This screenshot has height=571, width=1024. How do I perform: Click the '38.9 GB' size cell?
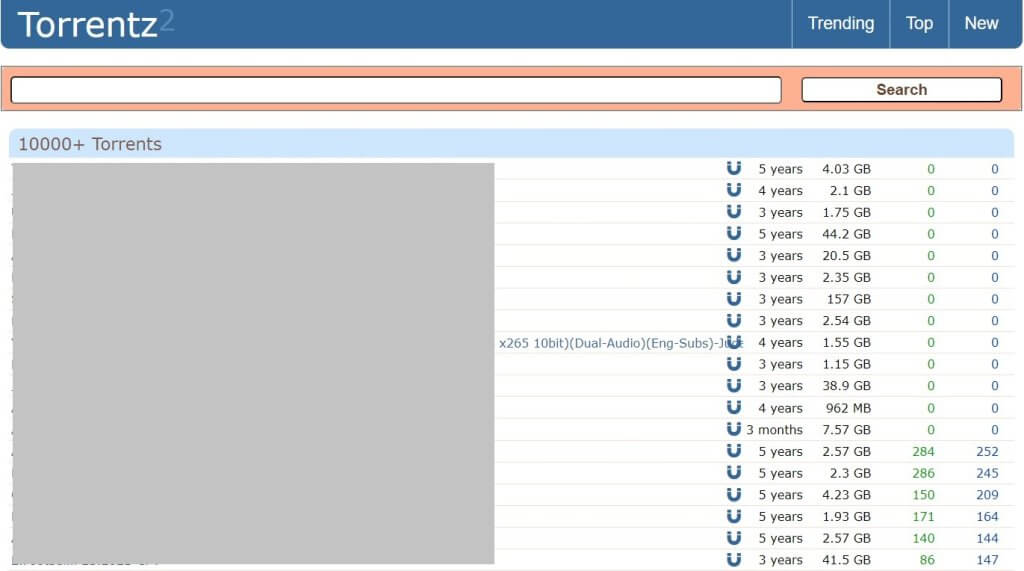click(846, 386)
